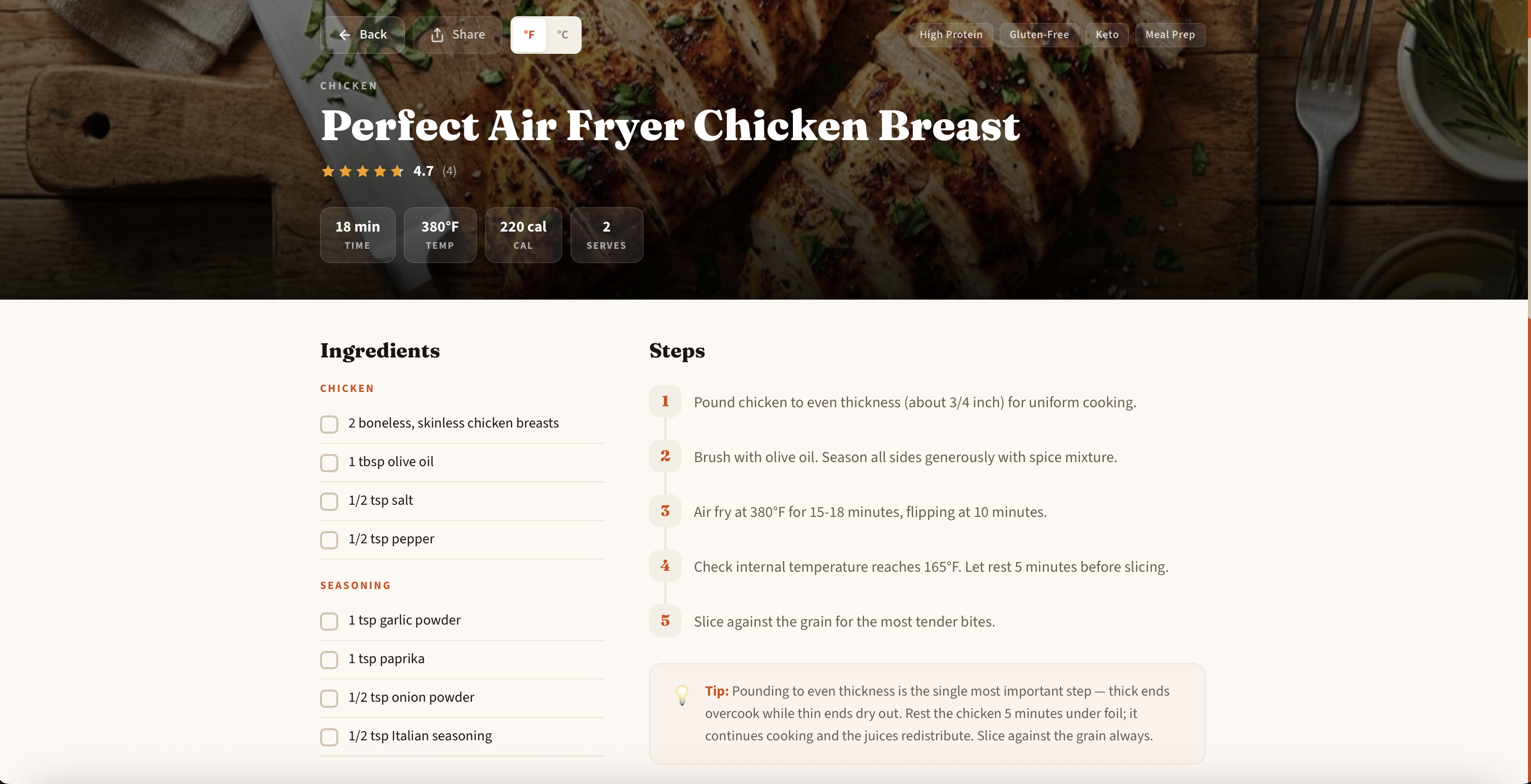Image resolution: width=1531 pixels, height=784 pixels.
Task: Click step 3's number badge
Action: [x=664, y=511]
